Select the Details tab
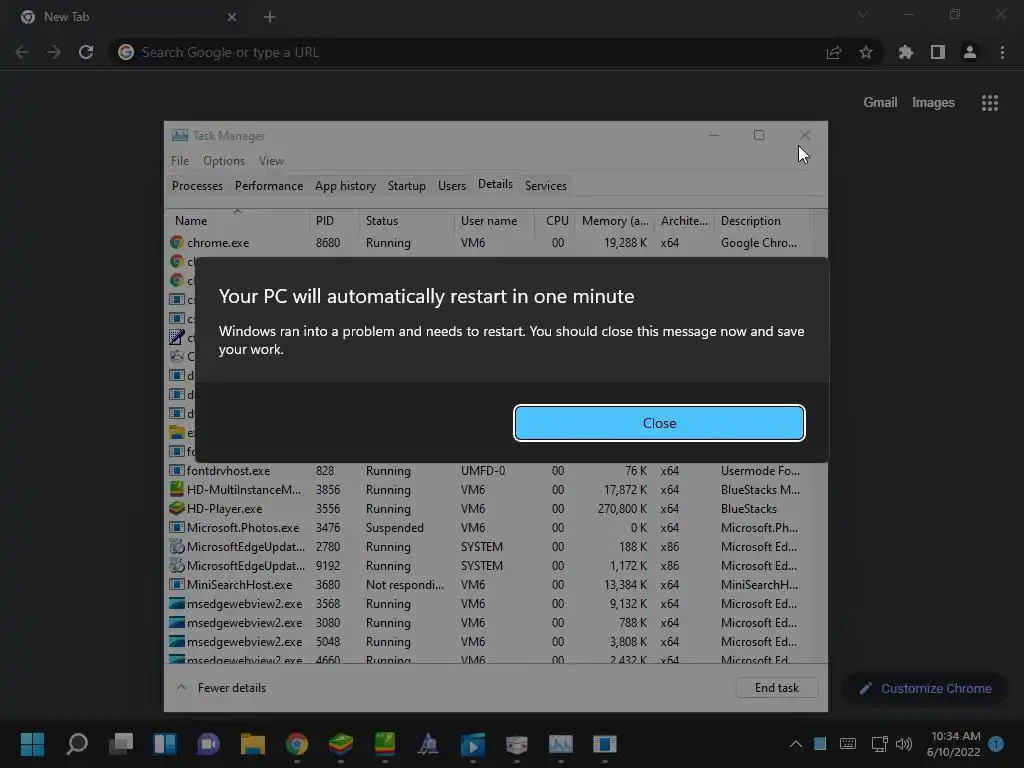Viewport: 1024px width, 768px height. (x=495, y=184)
